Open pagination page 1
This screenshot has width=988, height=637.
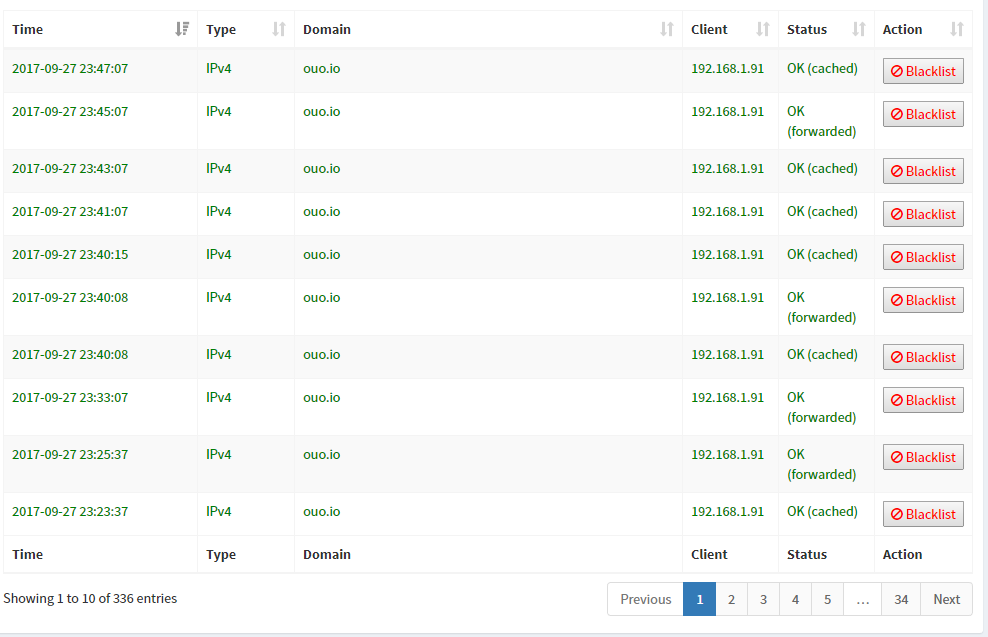coord(699,599)
